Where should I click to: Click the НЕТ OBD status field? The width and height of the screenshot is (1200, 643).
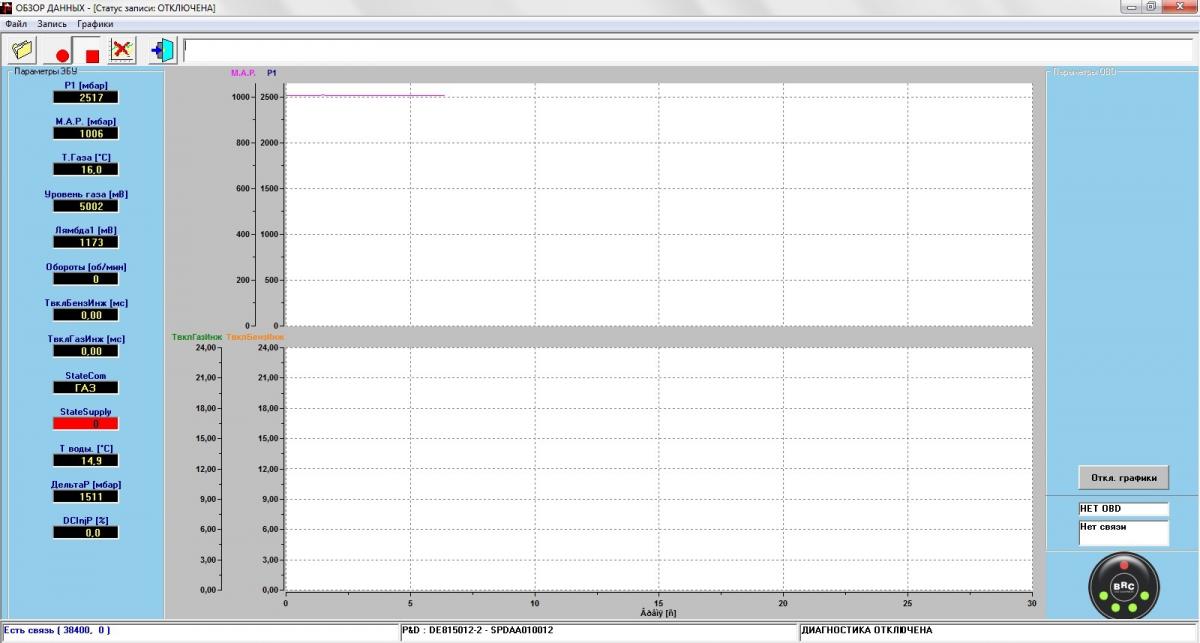(x=1123, y=509)
